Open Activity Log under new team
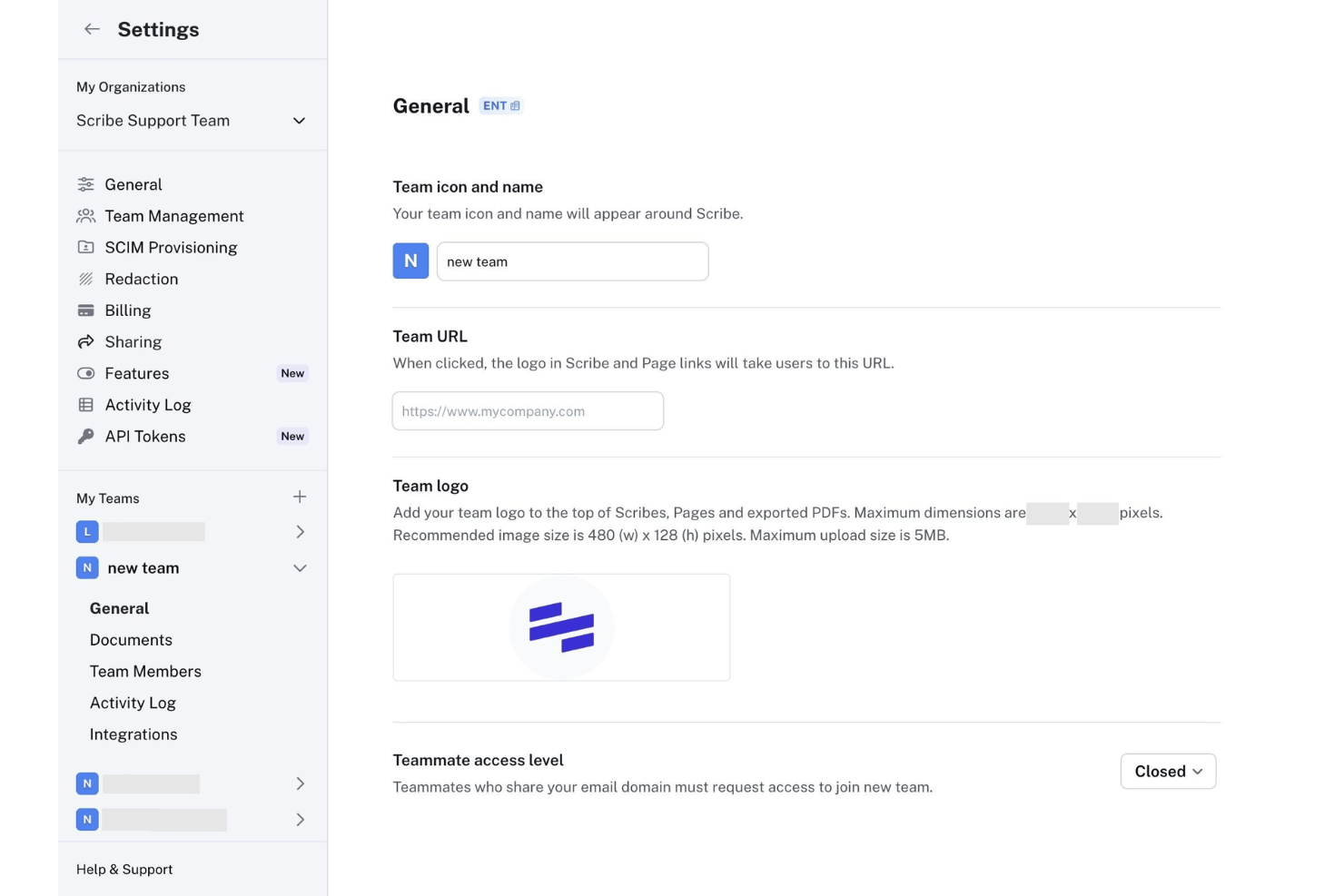Screen dimensions: 1344x896 click(x=133, y=703)
